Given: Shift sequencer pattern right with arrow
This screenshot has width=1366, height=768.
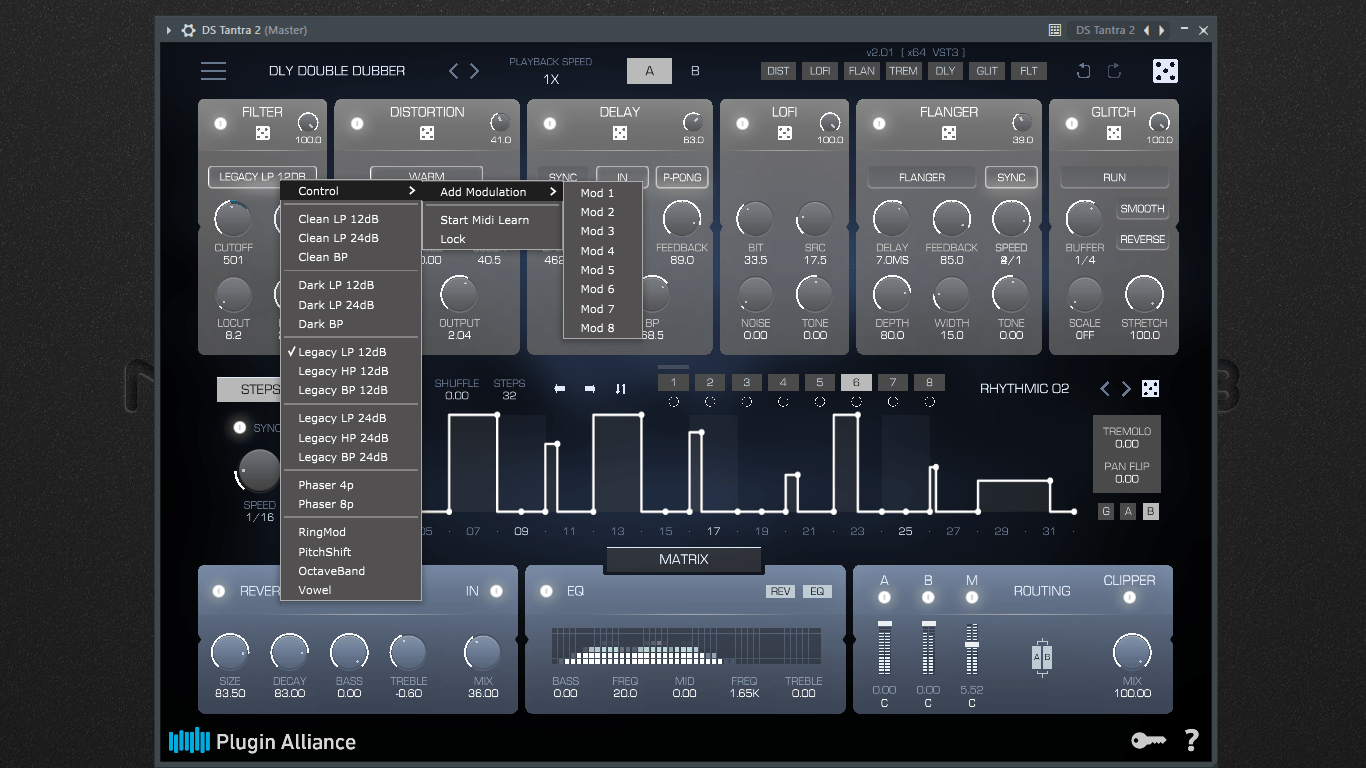Looking at the screenshot, I should coord(590,389).
